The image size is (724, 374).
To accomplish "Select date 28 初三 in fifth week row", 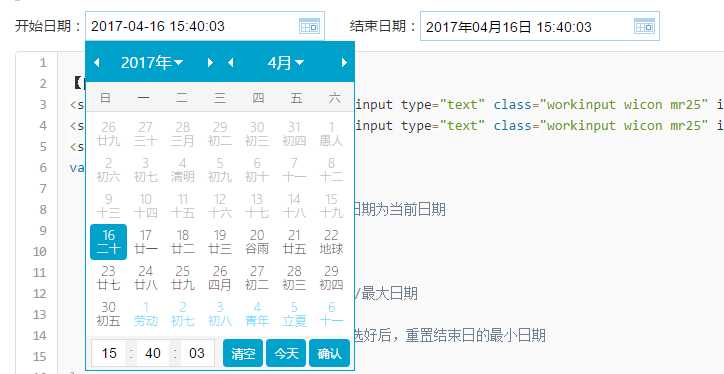I will (294, 278).
